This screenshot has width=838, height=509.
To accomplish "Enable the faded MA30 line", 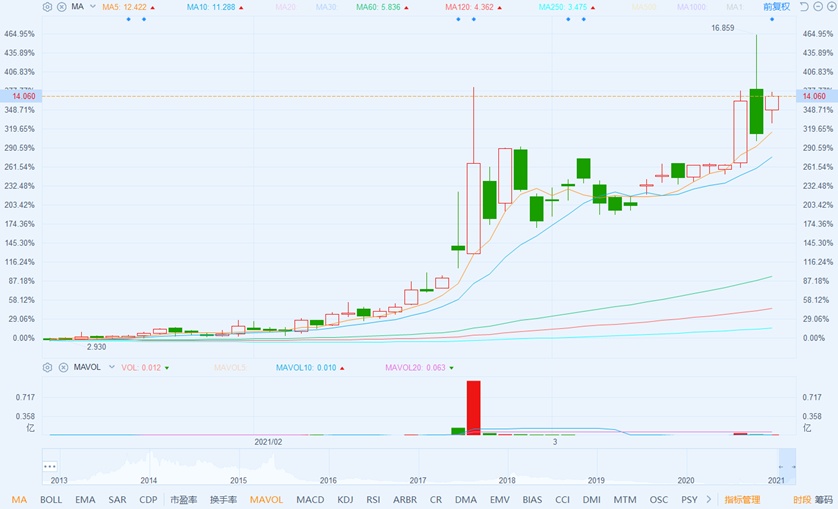I will [x=325, y=7].
